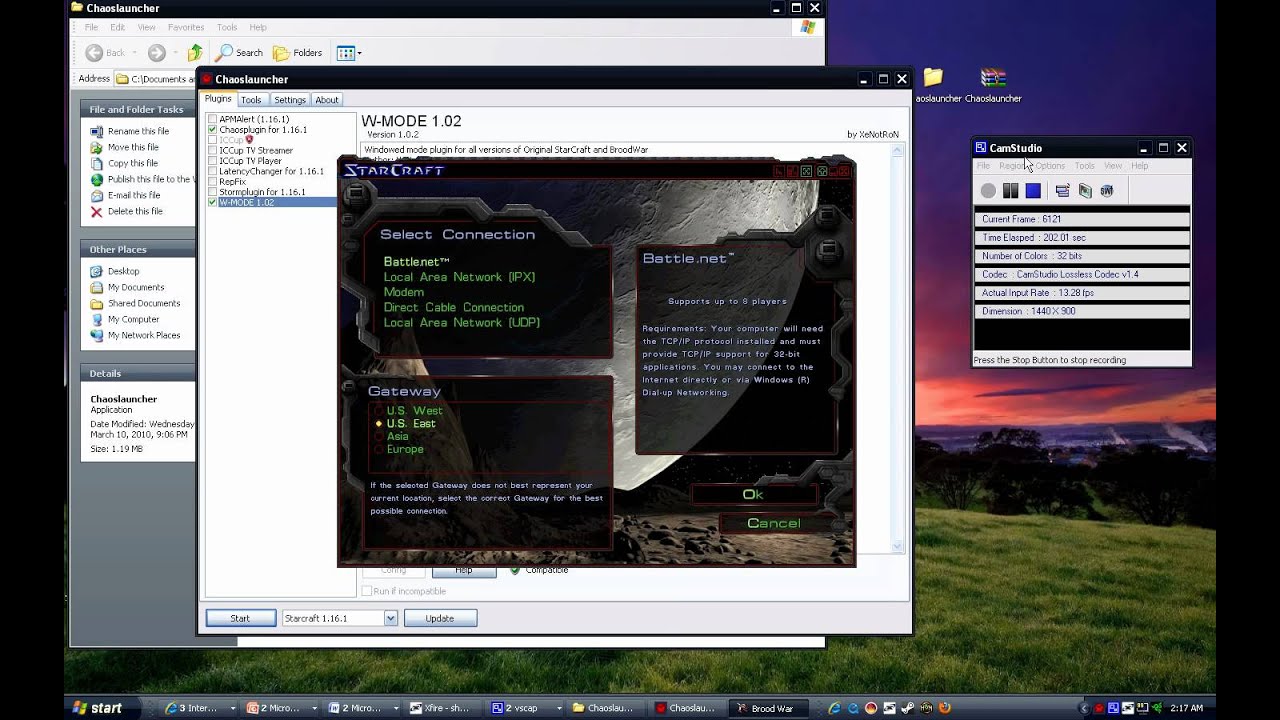
Task: Choose Local Area Network (IPX) connection
Action: tap(459, 277)
